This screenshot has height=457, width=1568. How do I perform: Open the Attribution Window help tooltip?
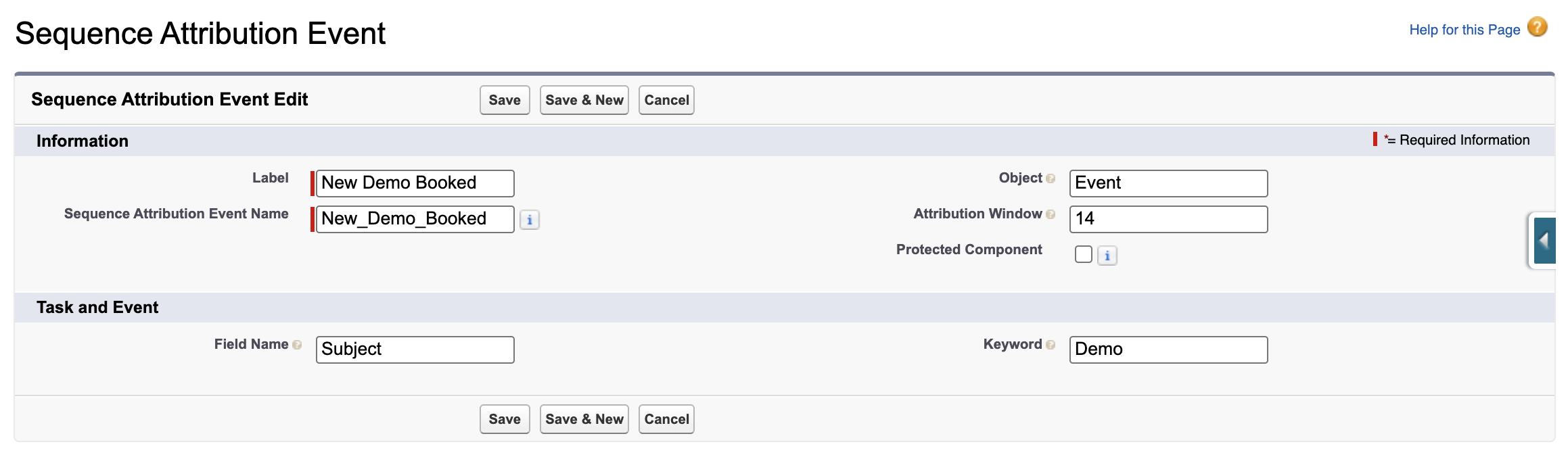(x=1051, y=214)
